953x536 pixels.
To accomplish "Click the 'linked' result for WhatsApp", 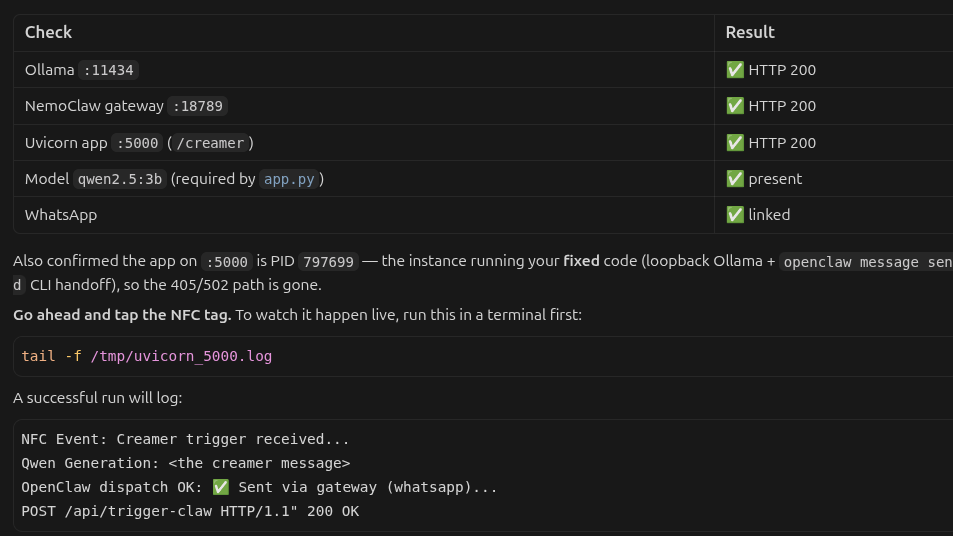I will [769, 215].
